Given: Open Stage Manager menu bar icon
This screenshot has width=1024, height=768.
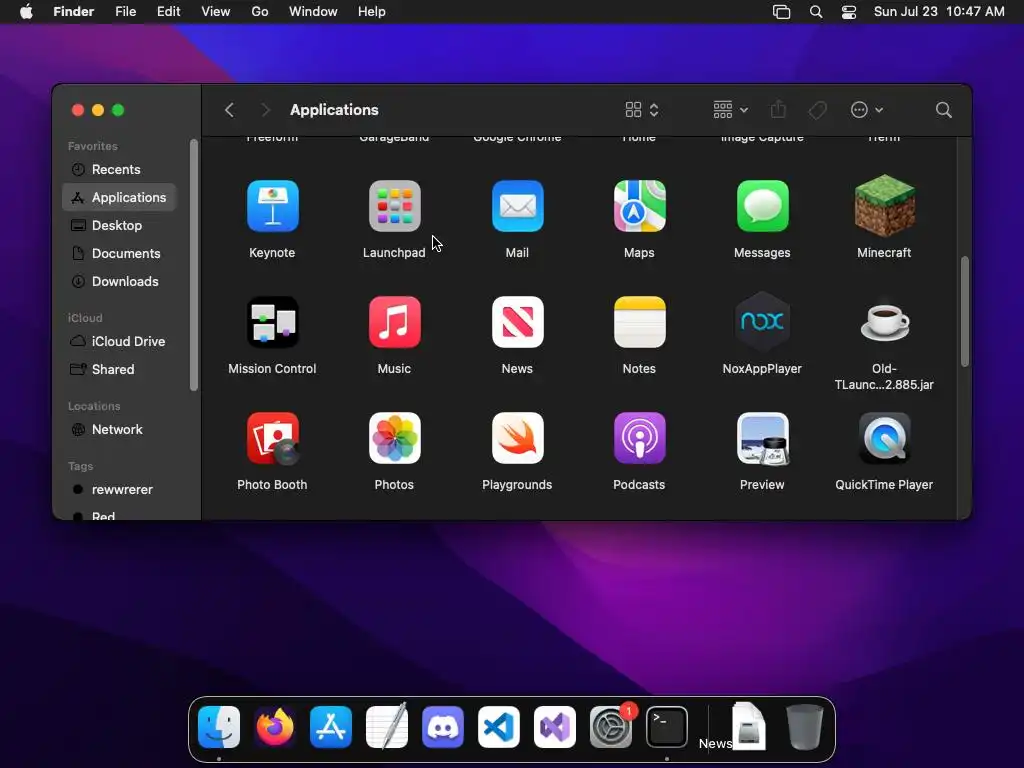Looking at the screenshot, I should (x=781, y=12).
